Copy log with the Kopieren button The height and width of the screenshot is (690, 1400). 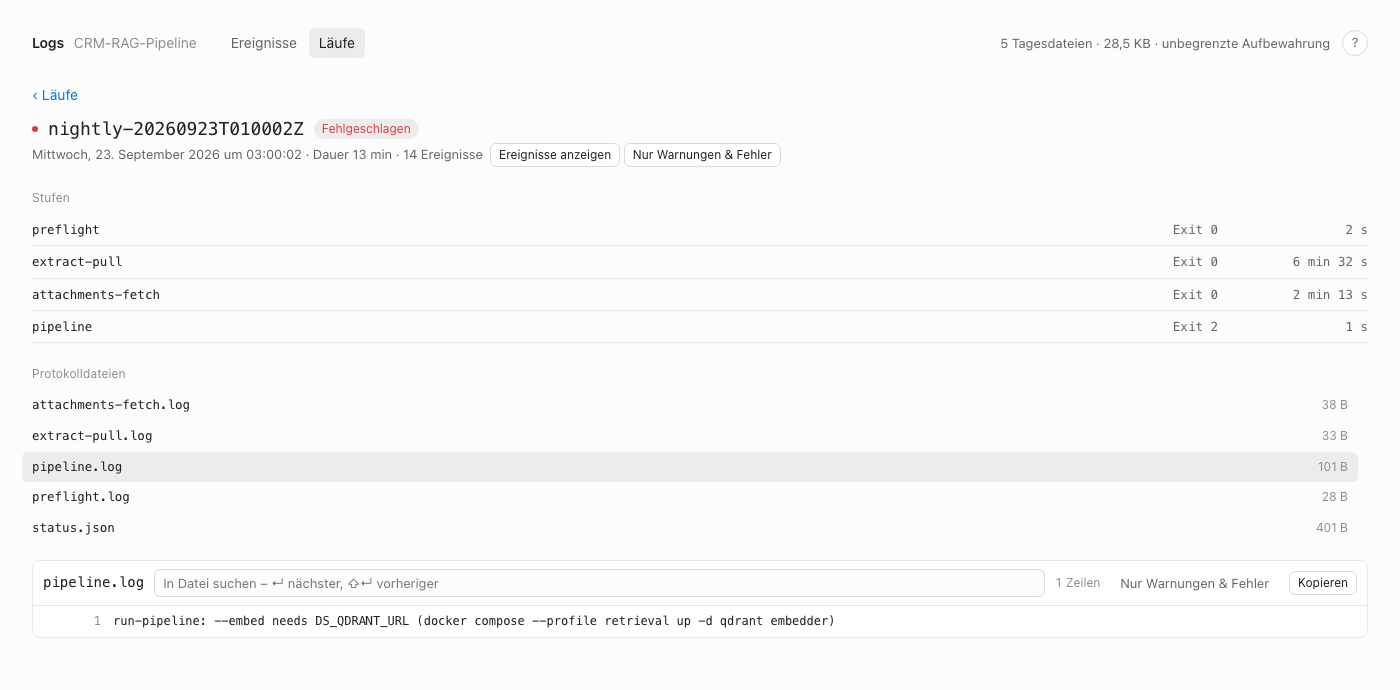1323,583
